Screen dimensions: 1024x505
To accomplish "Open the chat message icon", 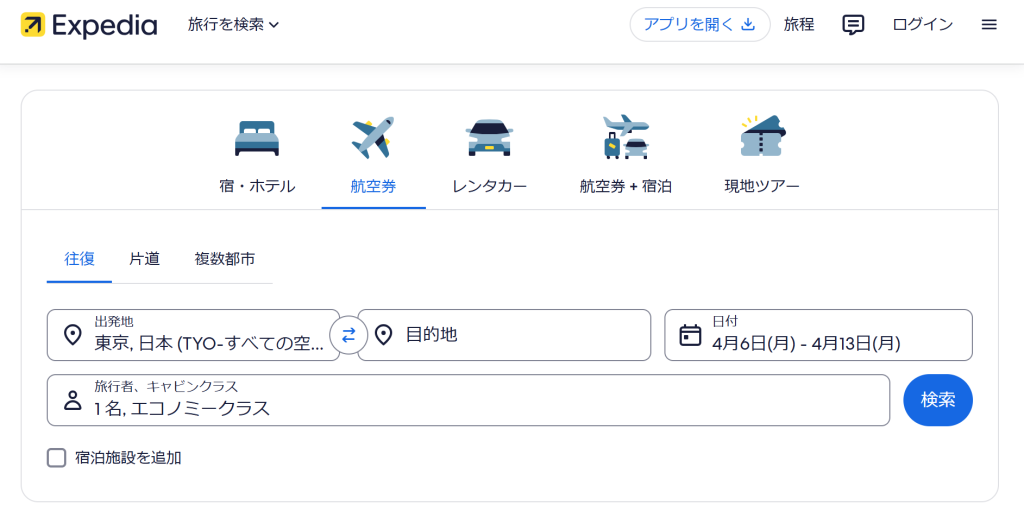I will click(x=853, y=25).
